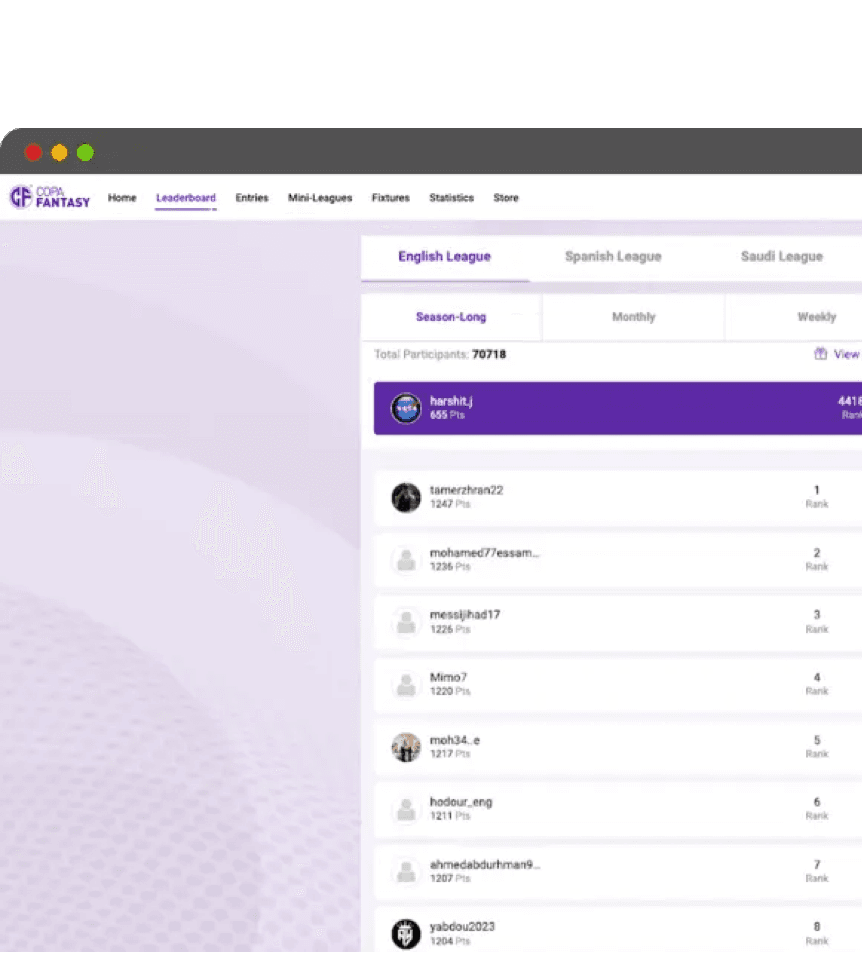Select the mohamed77essam... username
The height and width of the screenshot is (954, 862).
pyautogui.click(x=484, y=553)
